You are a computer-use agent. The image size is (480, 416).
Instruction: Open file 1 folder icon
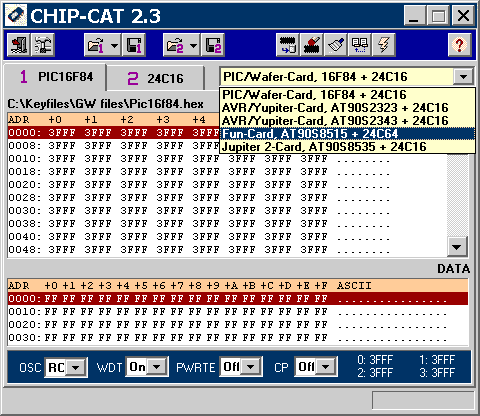click(x=96, y=45)
